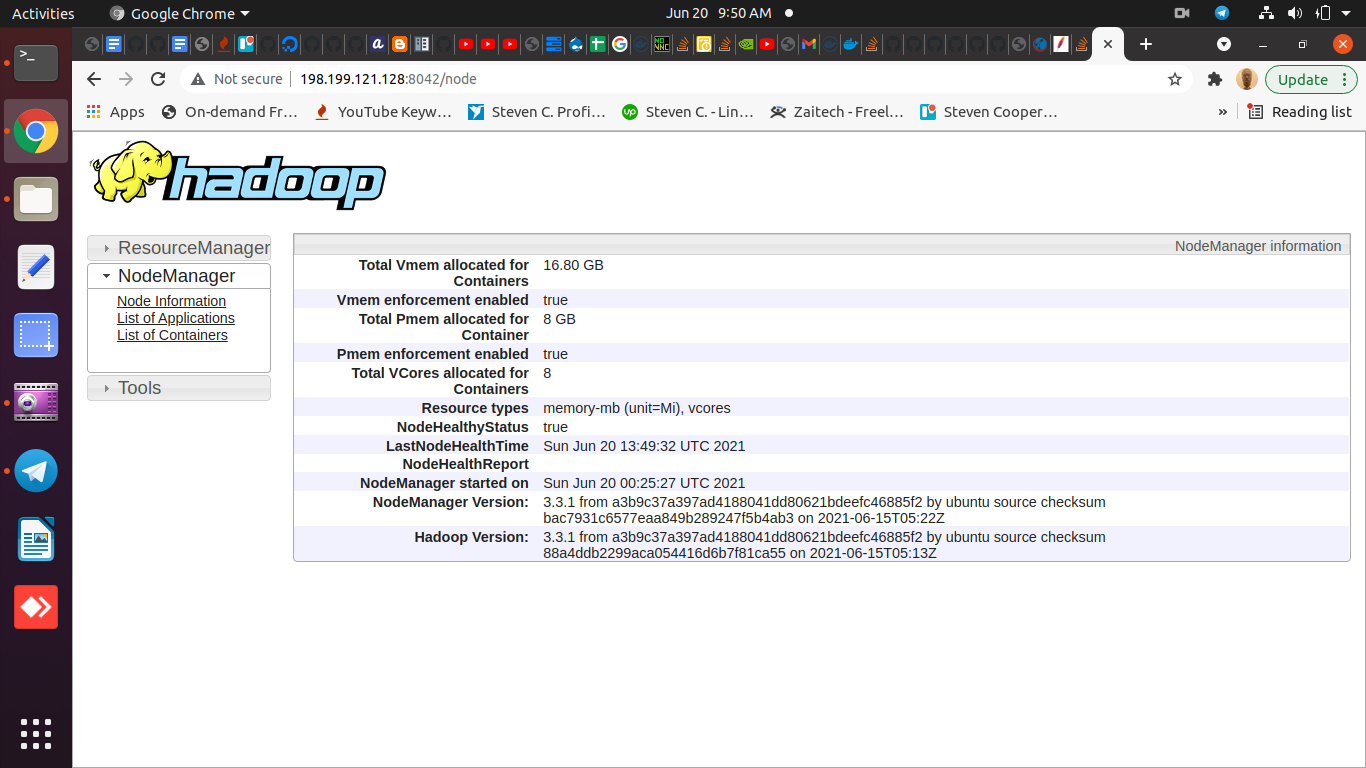Open the List of Applications link
Screen dimensions: 1366x768
(176, 318)
